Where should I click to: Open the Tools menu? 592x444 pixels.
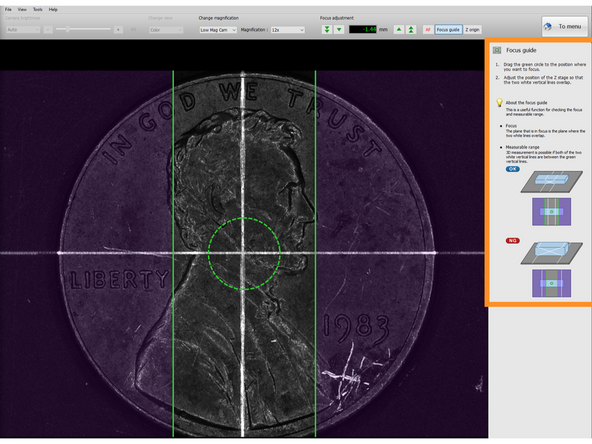(37, 9)
